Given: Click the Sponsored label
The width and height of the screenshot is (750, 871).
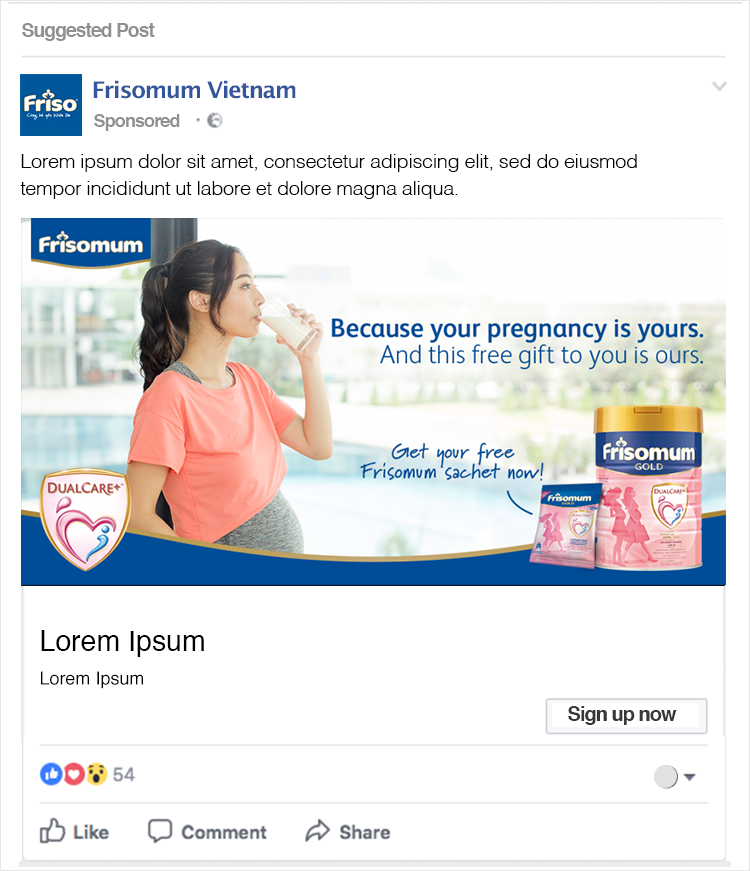Looking at the screenshot, I should 137,121.
